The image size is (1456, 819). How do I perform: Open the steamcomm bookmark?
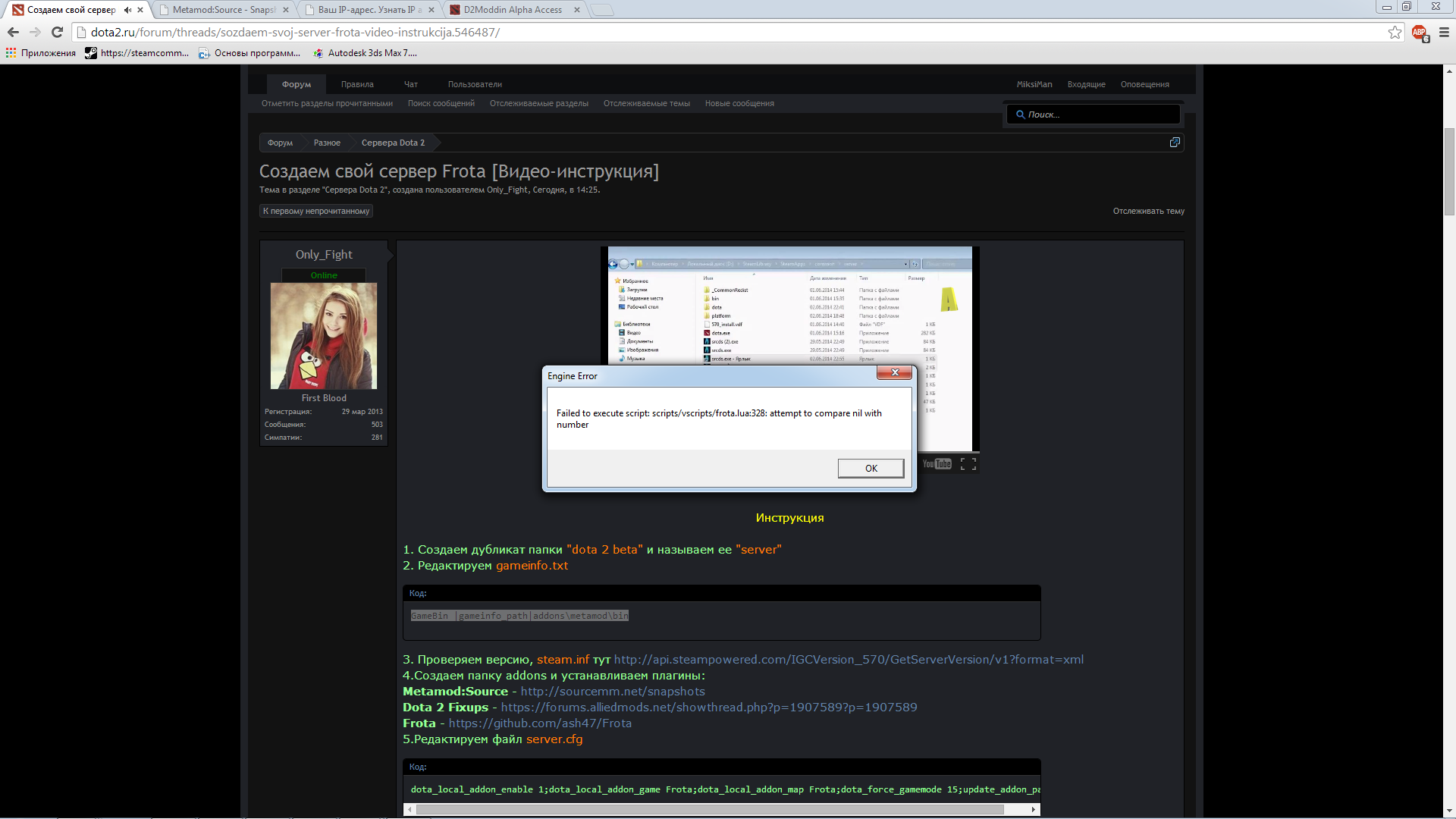pyautogui.click(x=137, y=53)
